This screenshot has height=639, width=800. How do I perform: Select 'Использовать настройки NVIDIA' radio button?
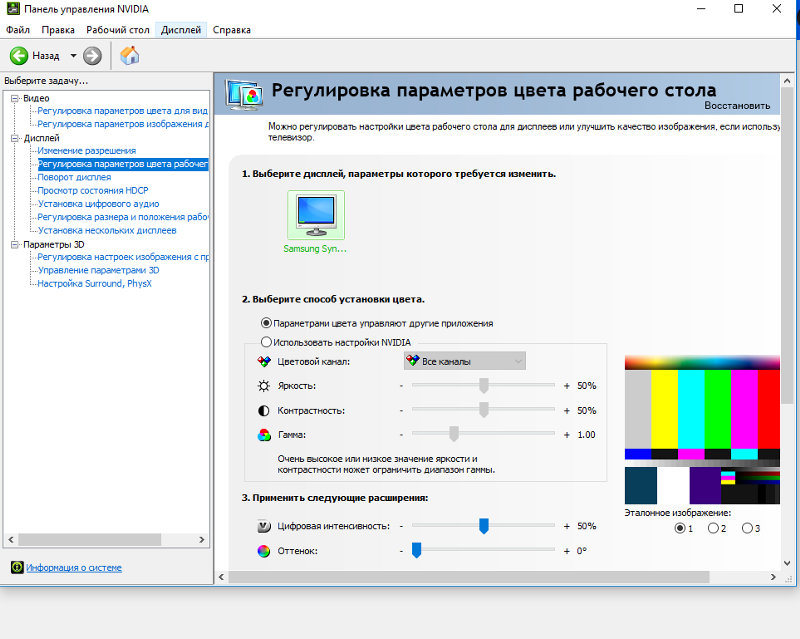point(266,342)
